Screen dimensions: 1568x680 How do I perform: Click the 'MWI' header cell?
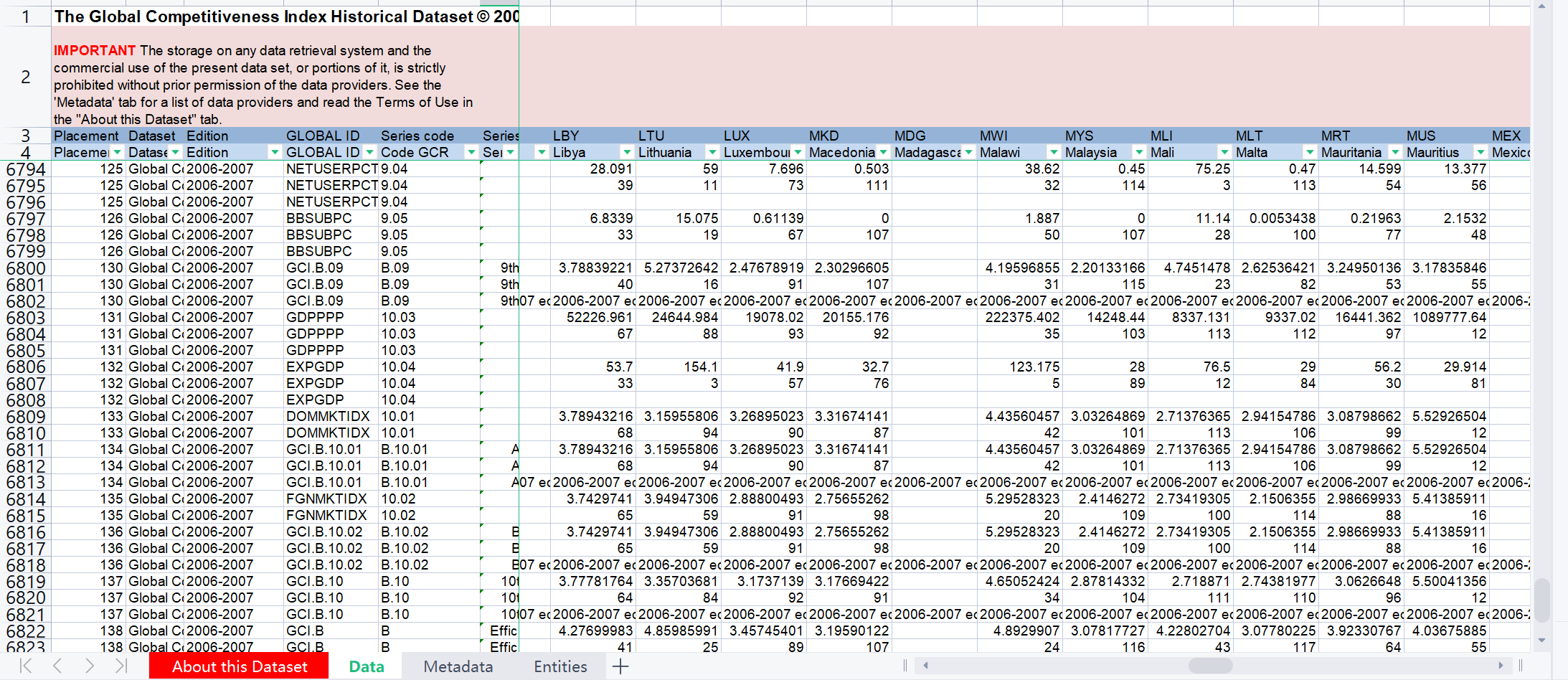[x=1019, y=136]
